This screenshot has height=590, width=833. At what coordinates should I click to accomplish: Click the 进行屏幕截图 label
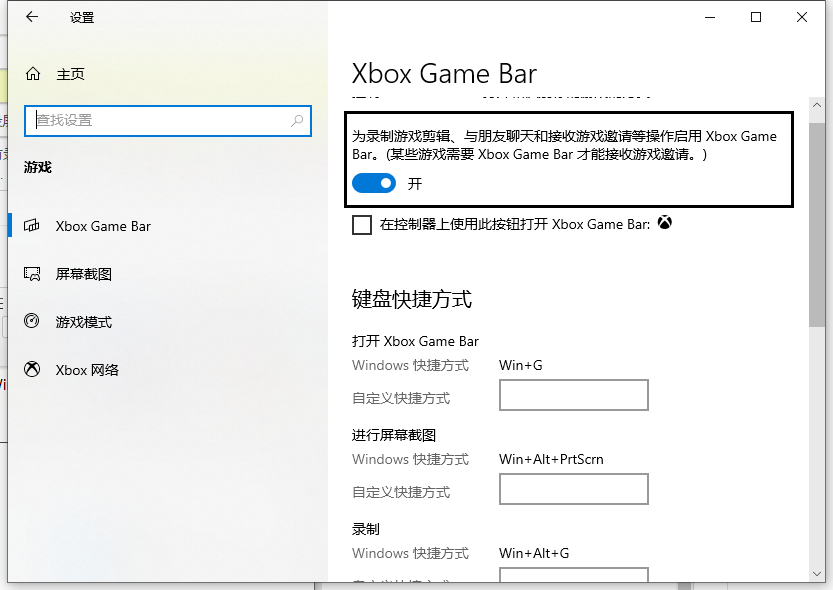tap(394, 435)
